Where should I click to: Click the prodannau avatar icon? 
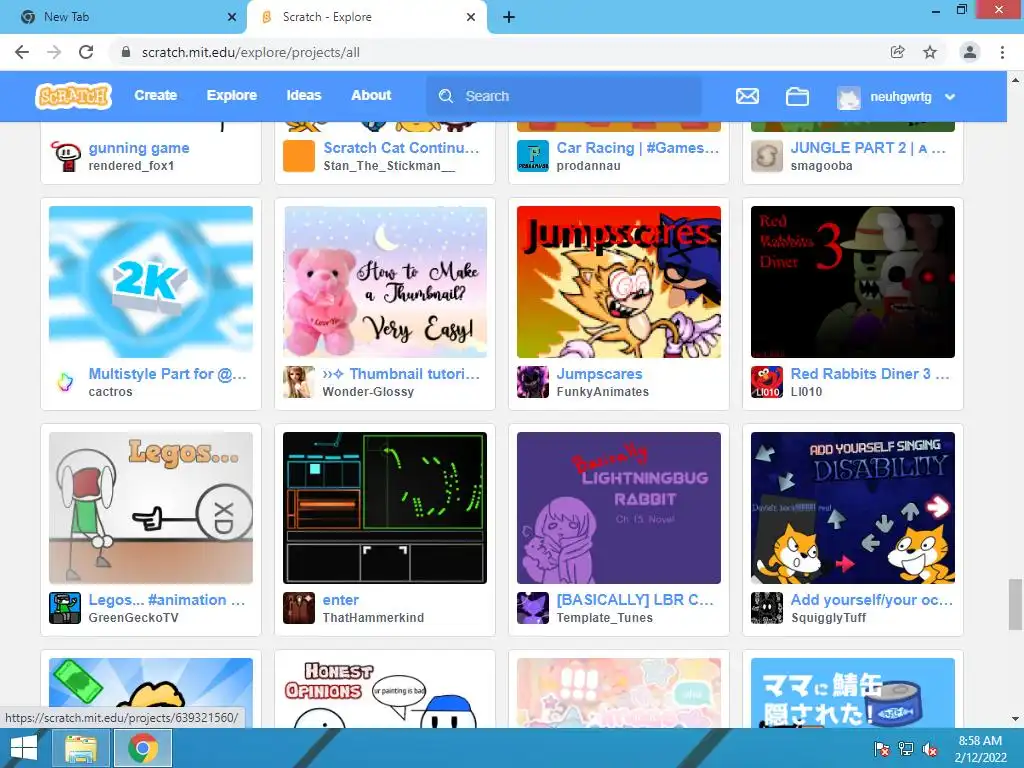pyautogui.click(x=533, y=156)
